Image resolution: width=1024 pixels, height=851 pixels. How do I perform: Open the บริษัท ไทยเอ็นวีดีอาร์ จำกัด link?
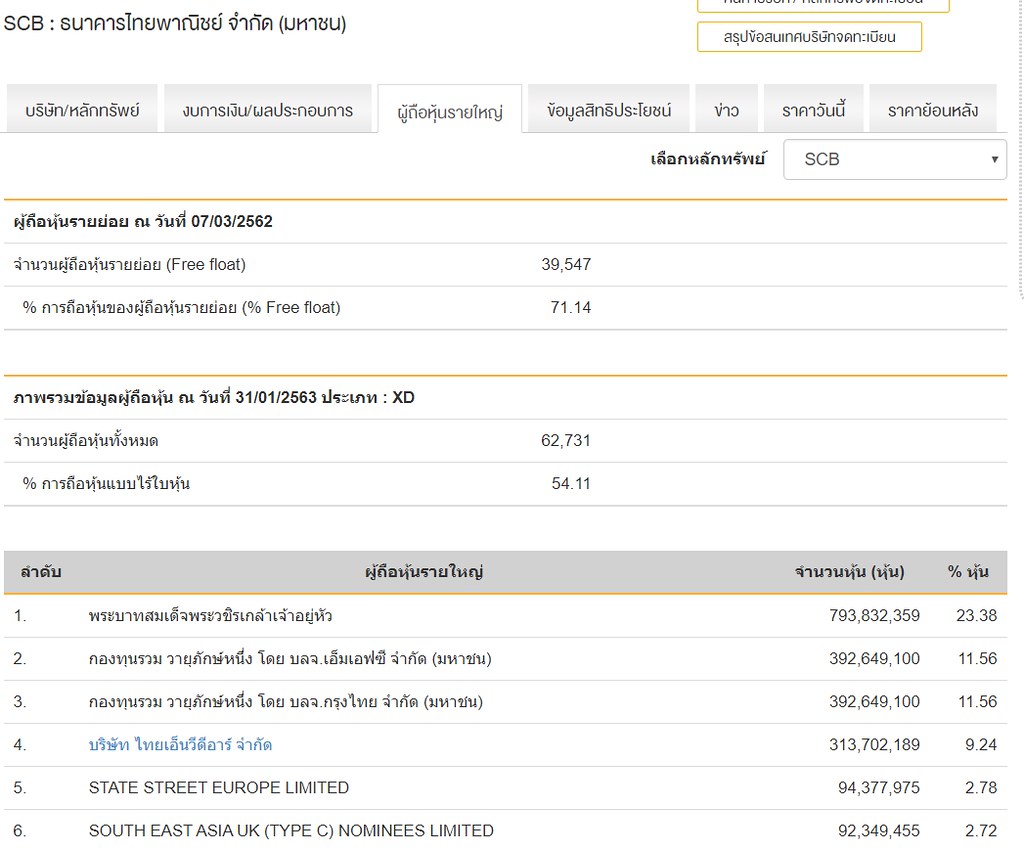pos(180,745)
